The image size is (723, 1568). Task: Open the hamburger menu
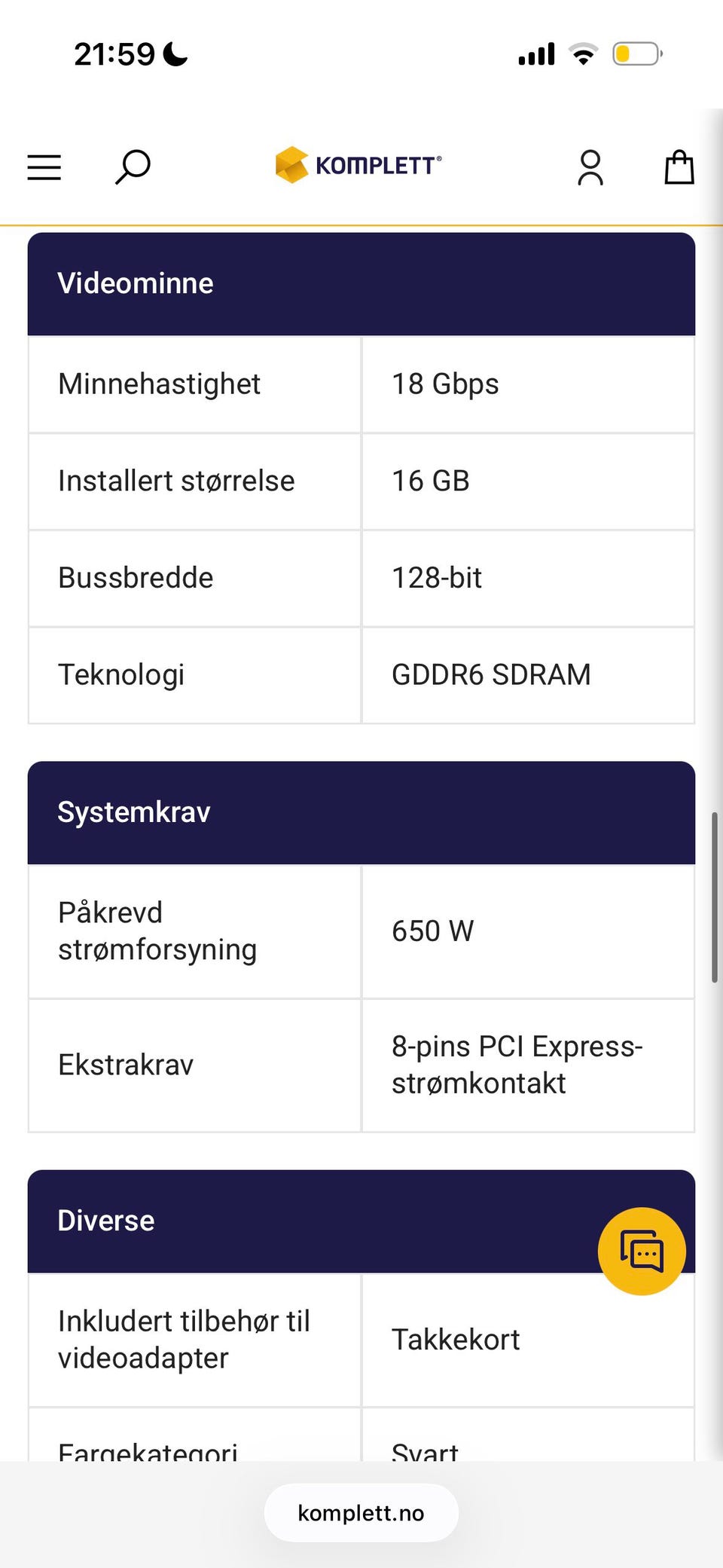tap(44, 167)
